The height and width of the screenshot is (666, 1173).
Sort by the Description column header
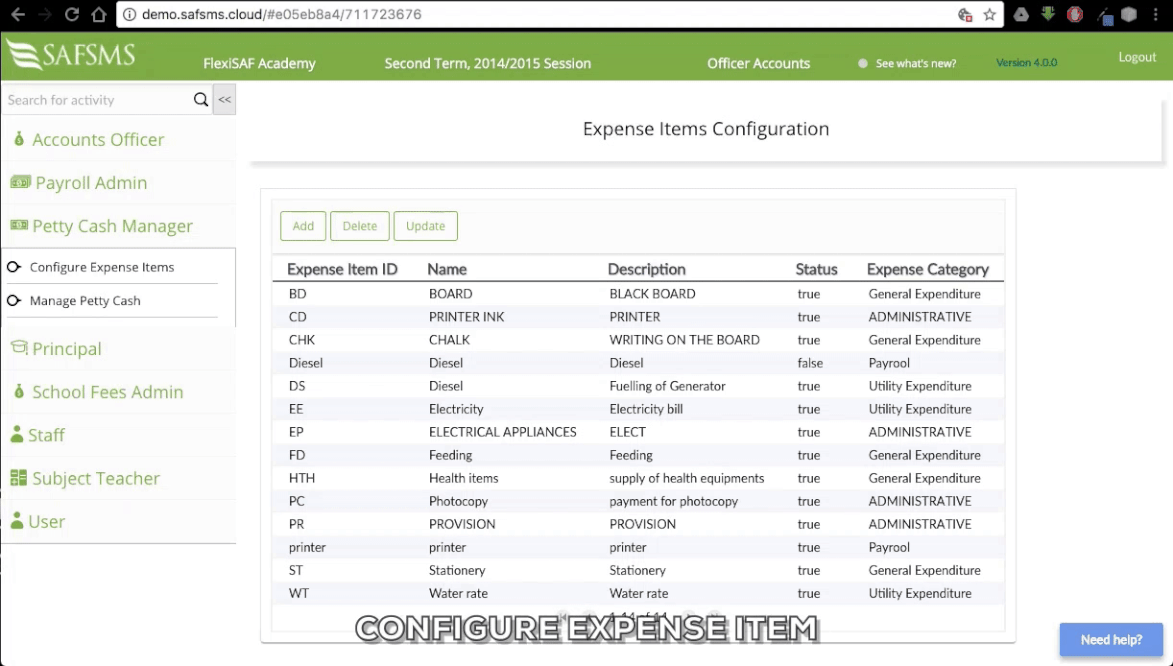[x=646, y=269]
